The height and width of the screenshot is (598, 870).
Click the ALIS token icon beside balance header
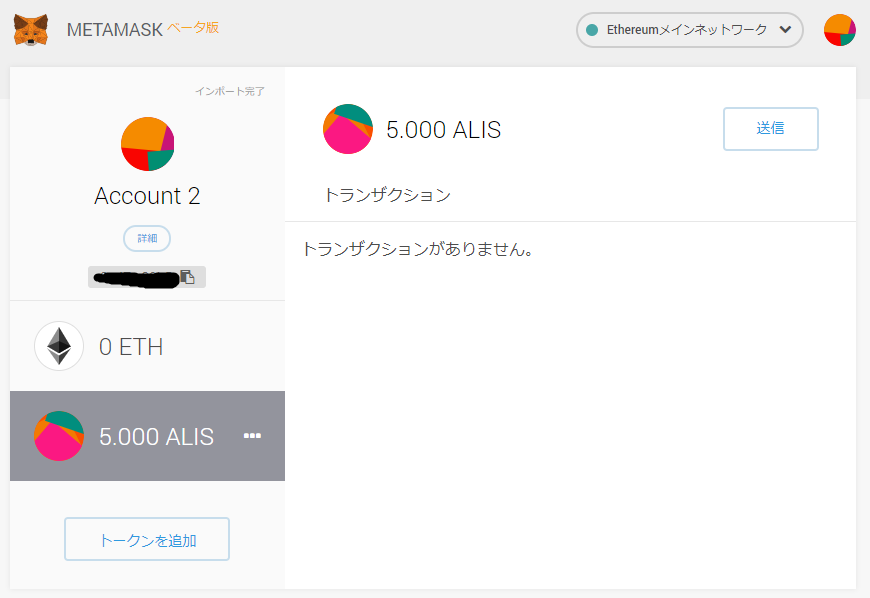(x=347, y=129)
